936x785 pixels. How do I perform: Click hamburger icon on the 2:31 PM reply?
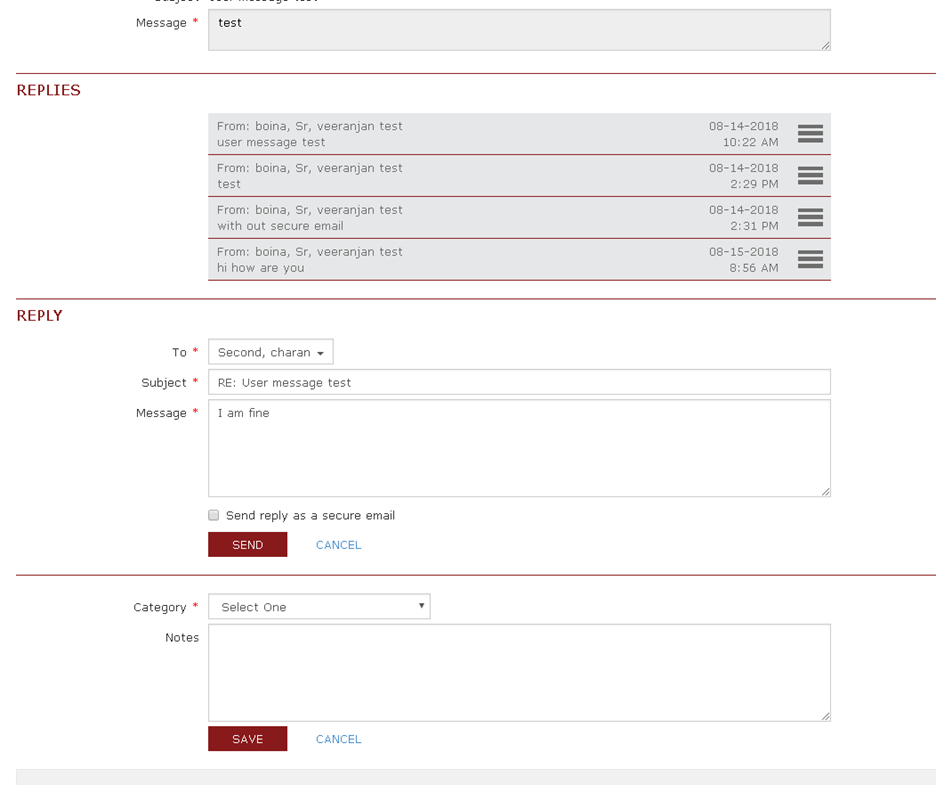pyautogui.click(x=810, y=218)
